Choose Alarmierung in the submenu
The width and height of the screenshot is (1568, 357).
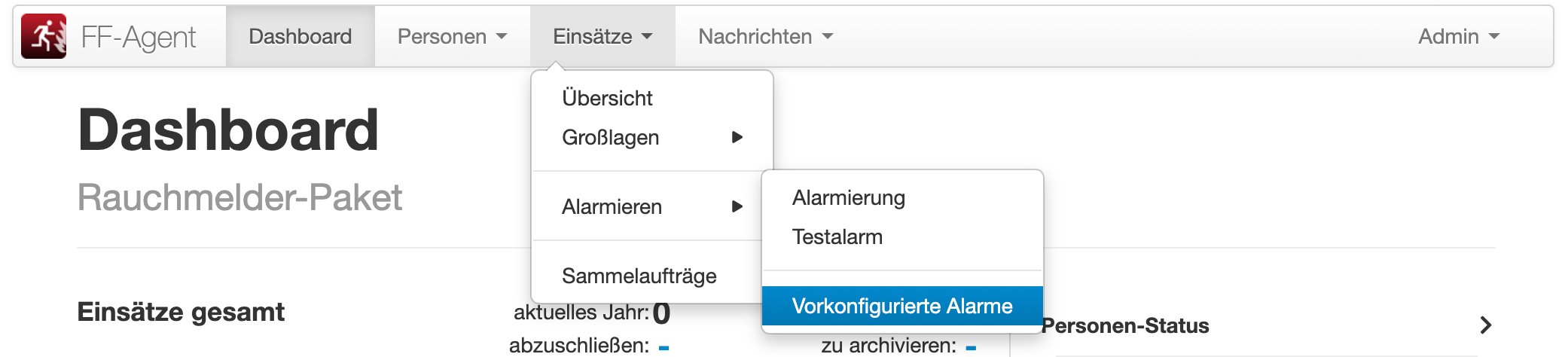[x=848, y=197]
